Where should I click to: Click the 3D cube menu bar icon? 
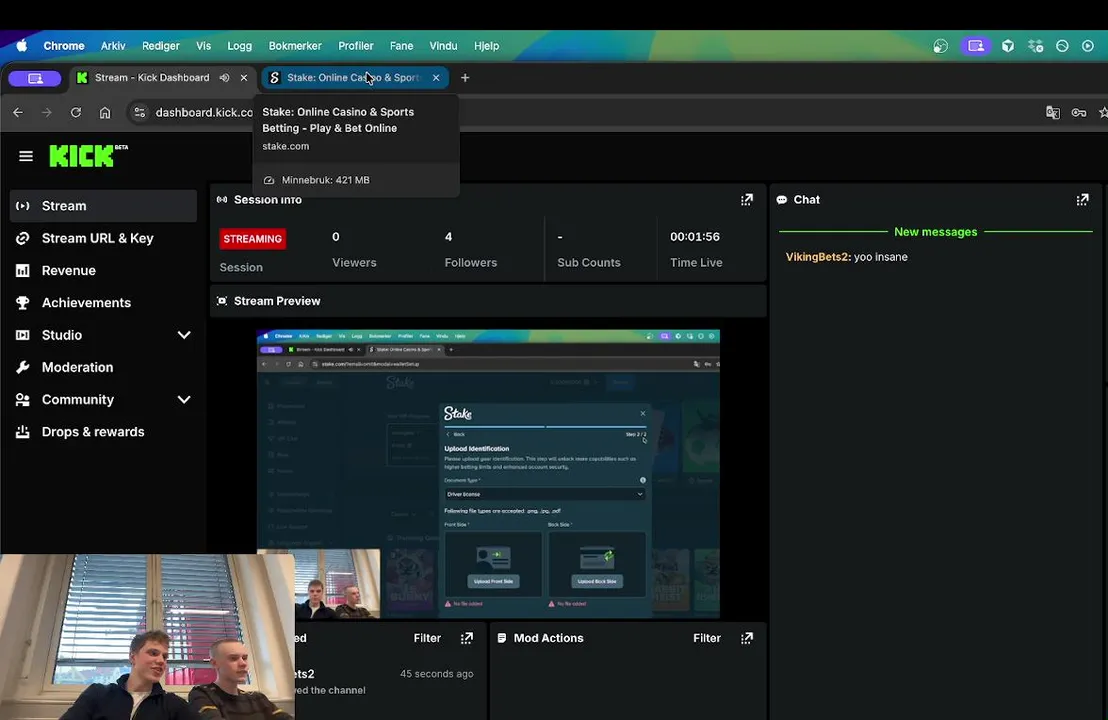pyautogui.click(x=1008, y=46)
